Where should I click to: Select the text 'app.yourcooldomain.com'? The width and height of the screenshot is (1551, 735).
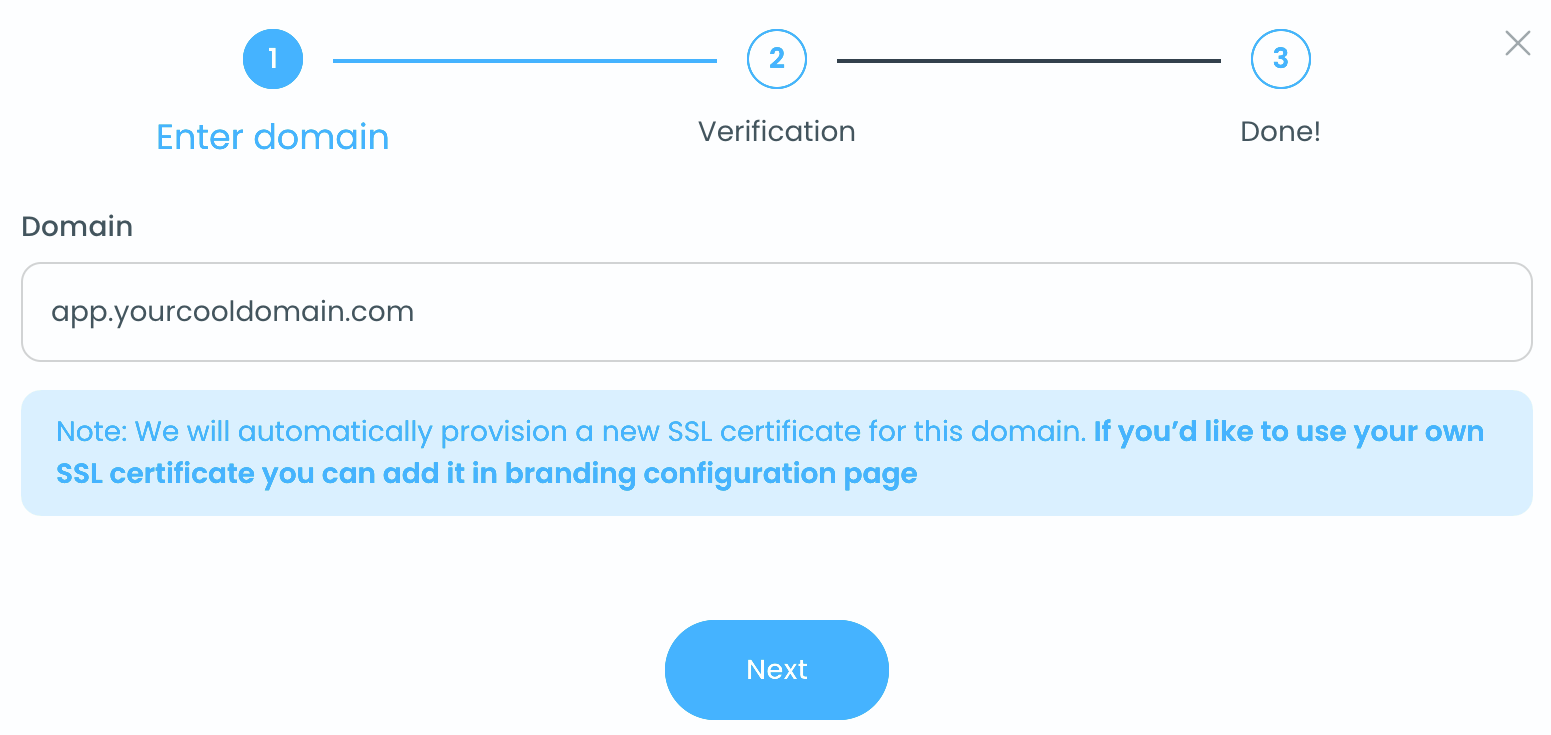click(x=232, y=311)
